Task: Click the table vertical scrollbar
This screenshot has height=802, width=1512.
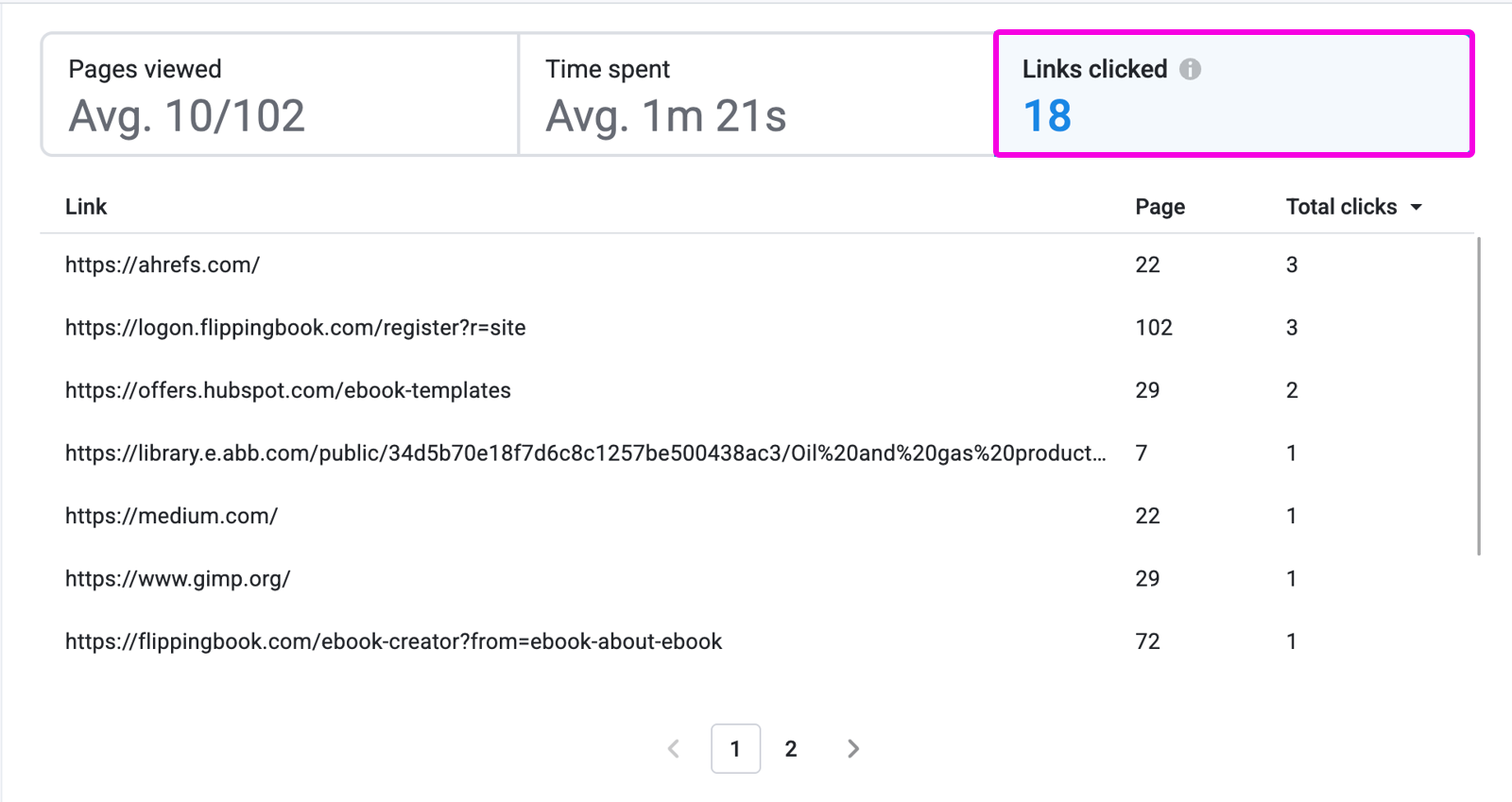Action: pos(1478,397)
